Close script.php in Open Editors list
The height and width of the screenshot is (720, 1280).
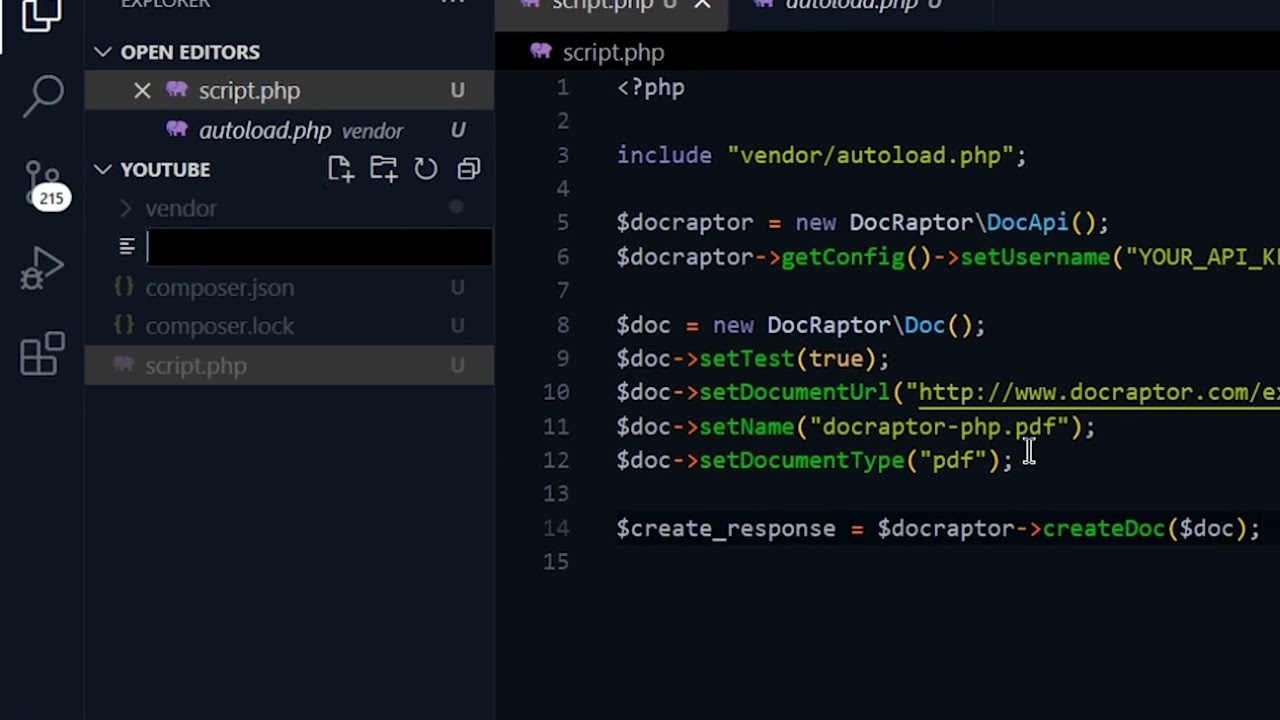[x=142, y=91]
